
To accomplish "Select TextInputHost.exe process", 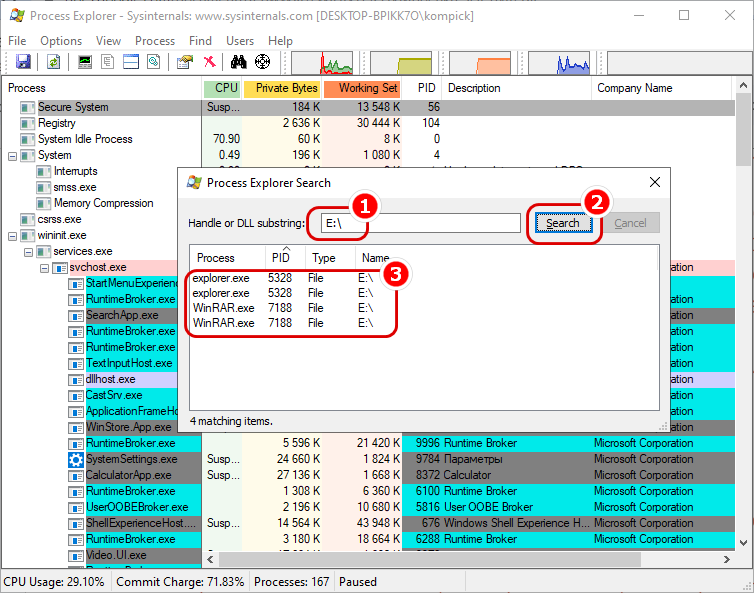I will pos(129,363).
